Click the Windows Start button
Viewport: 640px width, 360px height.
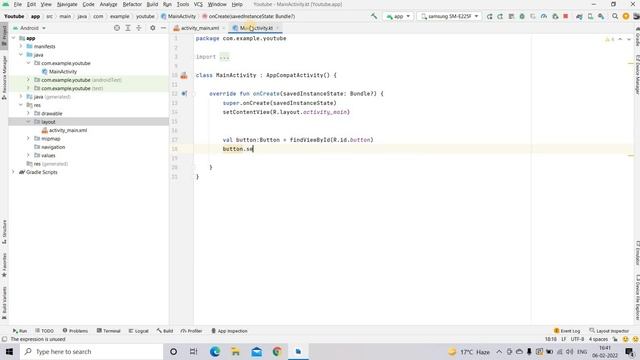click(x=9, y=351)
